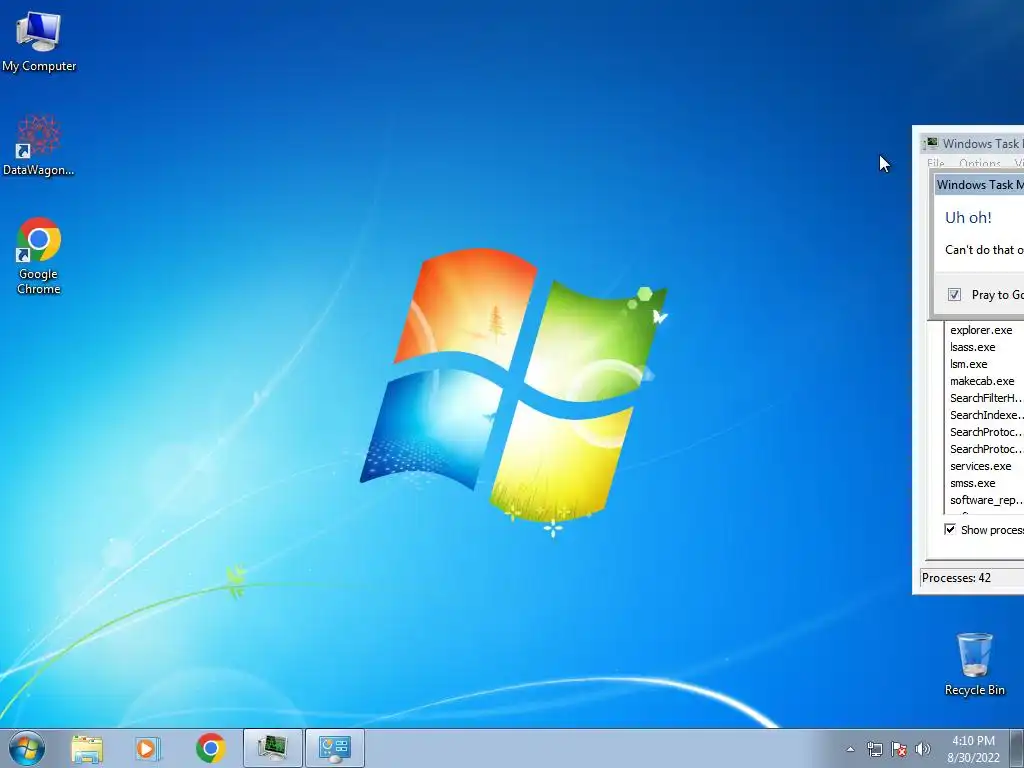The height and width of the screenshot is (768, 1024).
Task: Select the Recycle Bin desktop icon
Action: pyautogui.click(x=974, y=664)
